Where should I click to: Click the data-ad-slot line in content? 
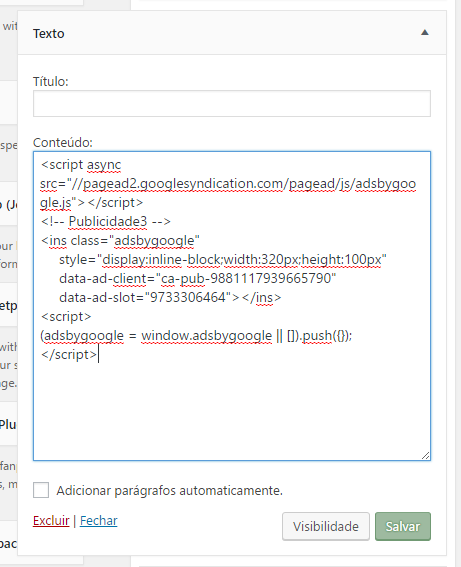[170, 298]
